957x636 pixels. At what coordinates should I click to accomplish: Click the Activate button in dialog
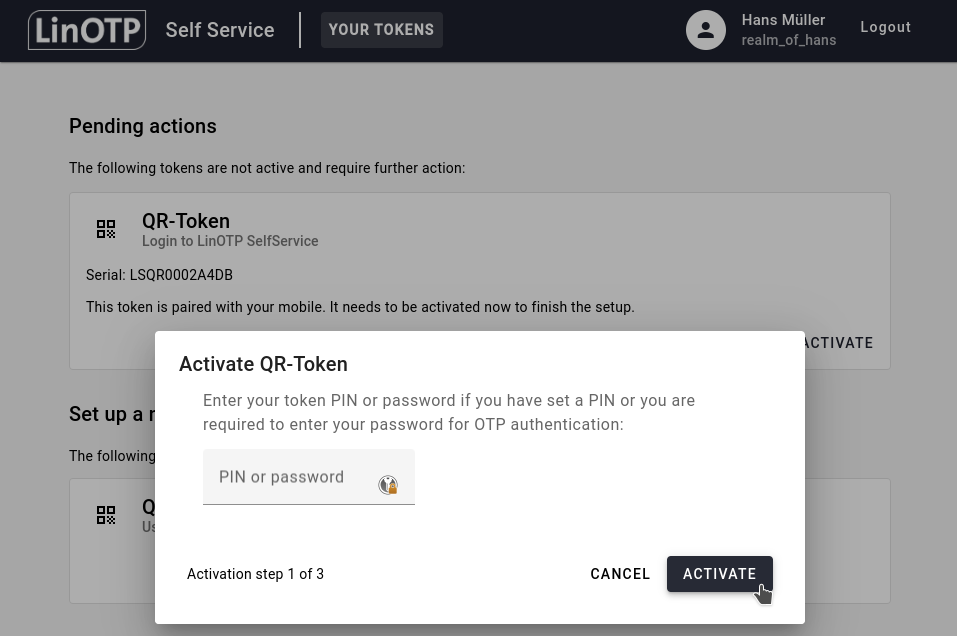coord(719,574)
